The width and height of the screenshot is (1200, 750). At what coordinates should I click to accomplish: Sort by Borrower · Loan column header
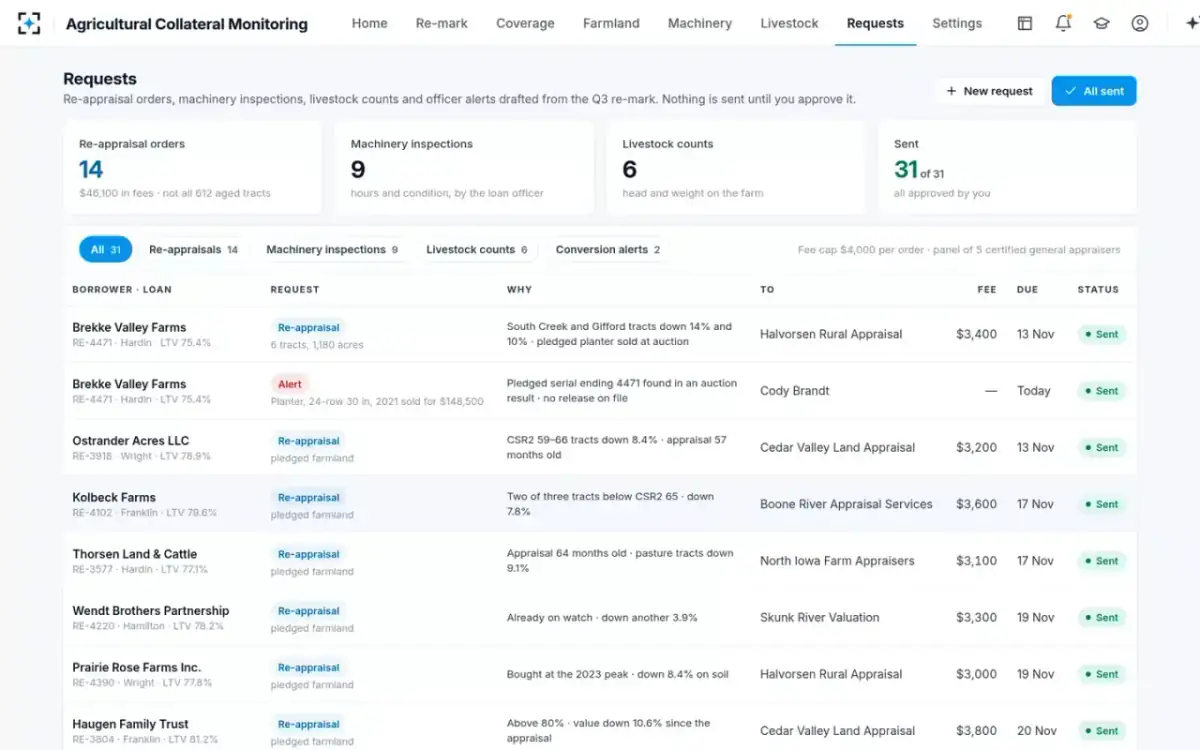point(121,290)
